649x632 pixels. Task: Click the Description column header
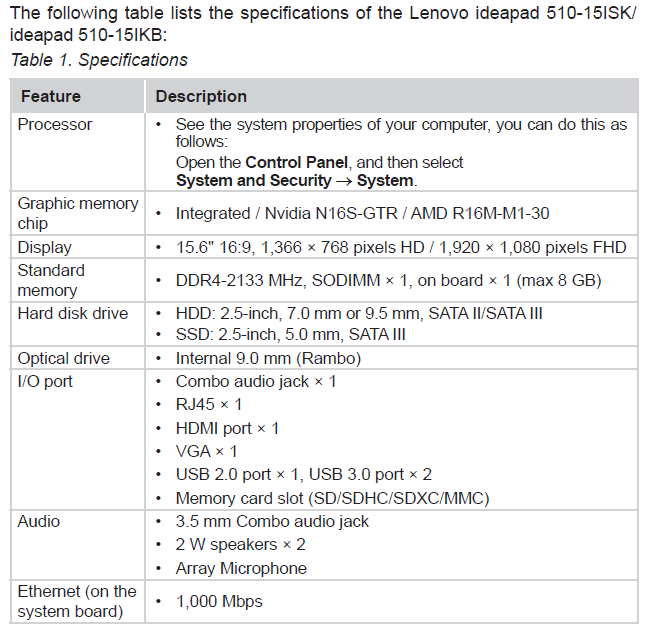click(x=201, y=97)
